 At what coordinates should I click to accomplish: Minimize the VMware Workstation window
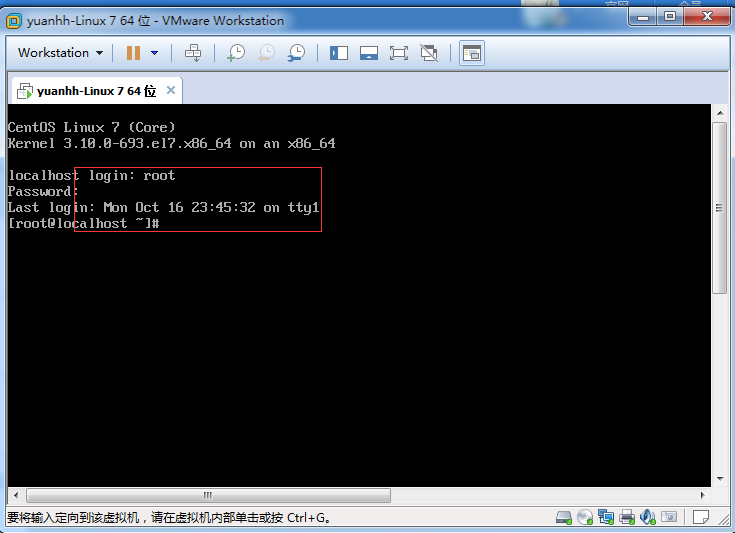(643, 17)
